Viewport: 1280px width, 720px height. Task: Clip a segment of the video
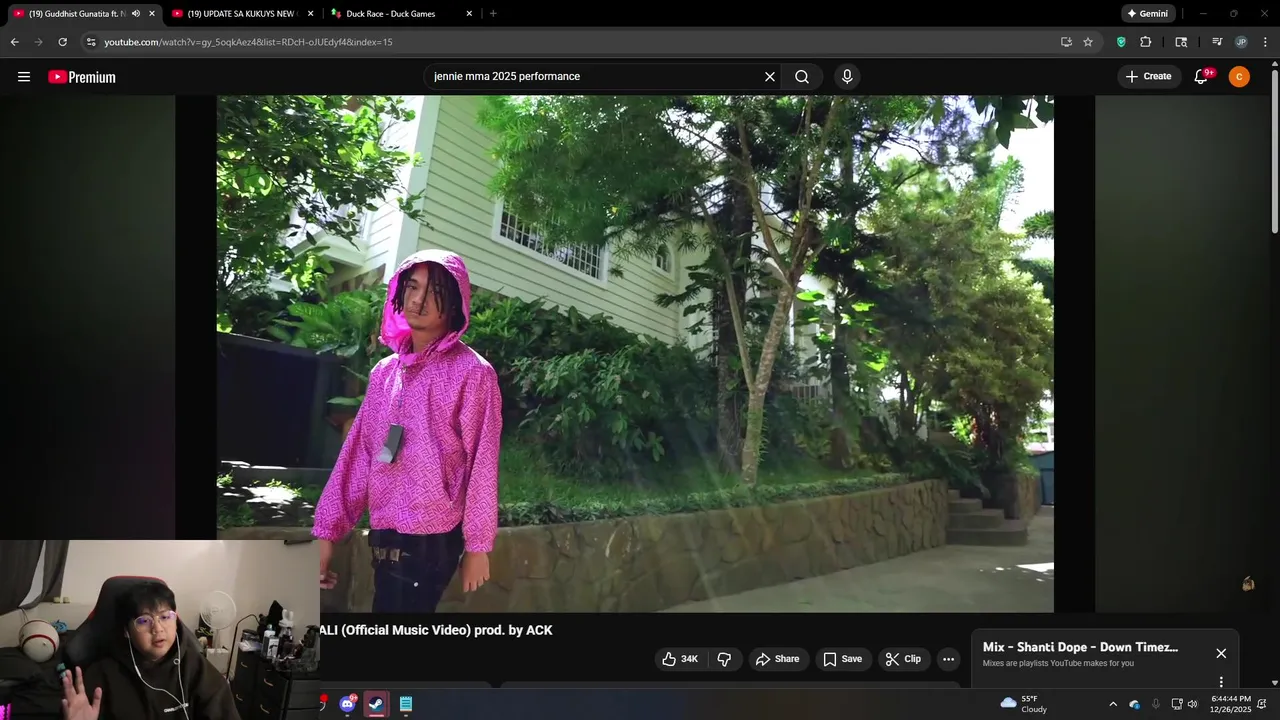(903, 659)
